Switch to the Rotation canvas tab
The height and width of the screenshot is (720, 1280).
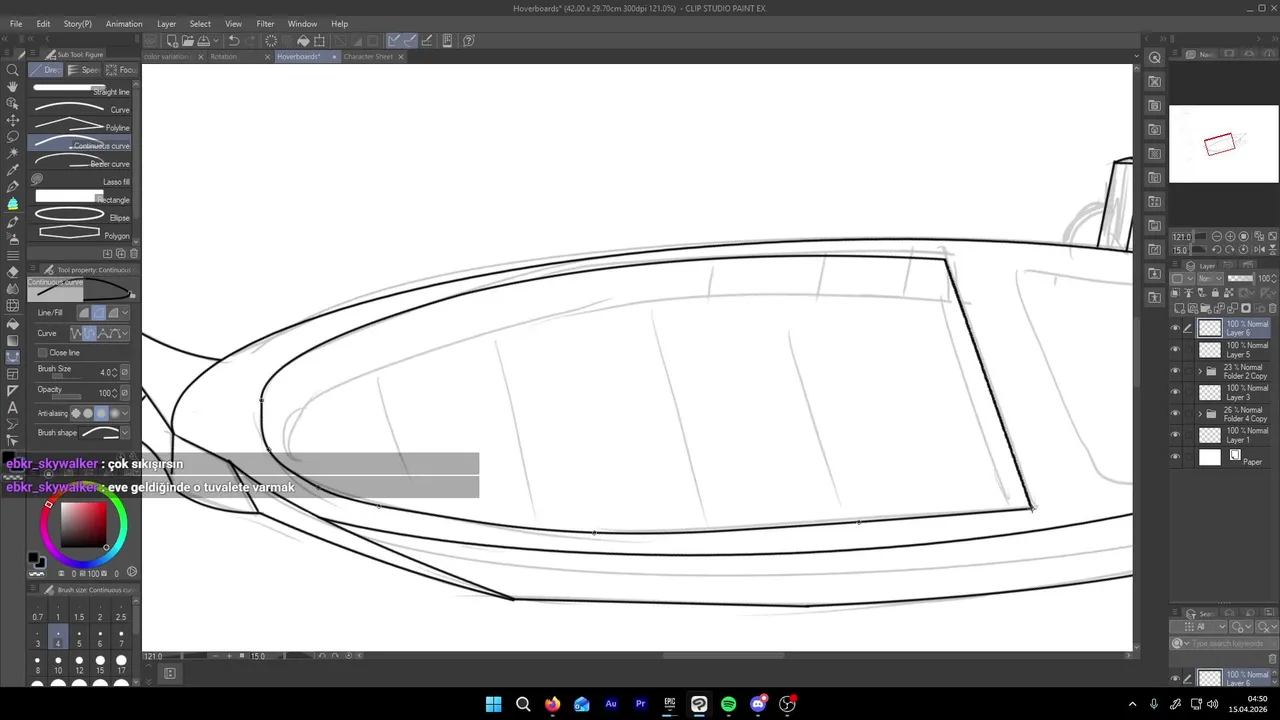(224, 57)
